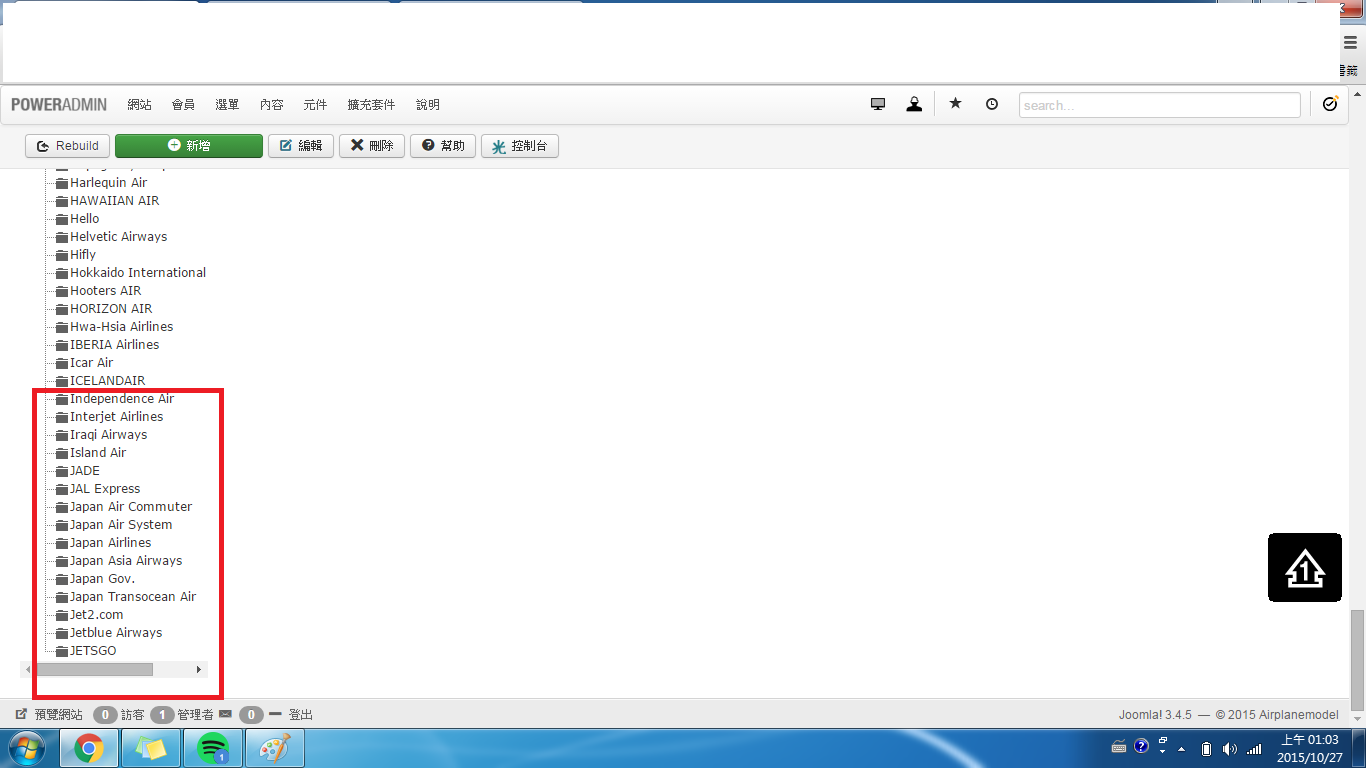Screen dimensions: 1366x768
Task: Click the network signal icon in tray
Action: point(1254,748)
